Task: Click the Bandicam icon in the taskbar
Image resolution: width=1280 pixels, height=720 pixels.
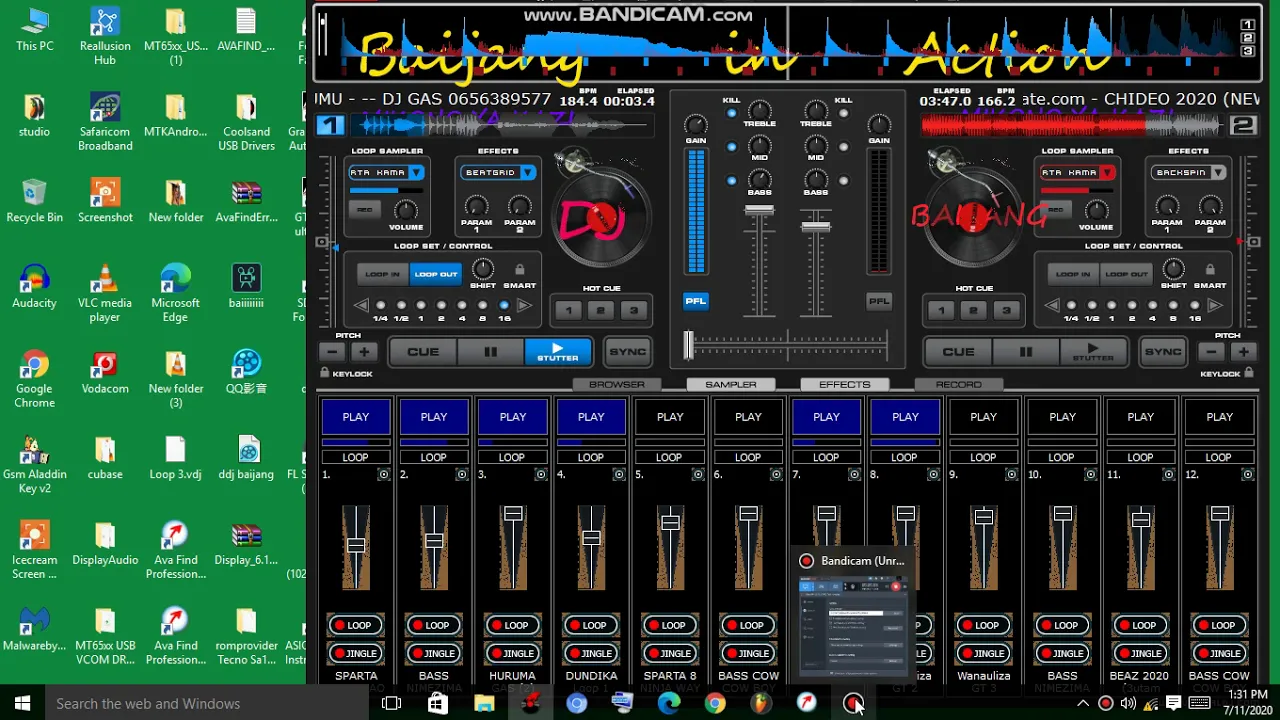Action: click(853, 703)
